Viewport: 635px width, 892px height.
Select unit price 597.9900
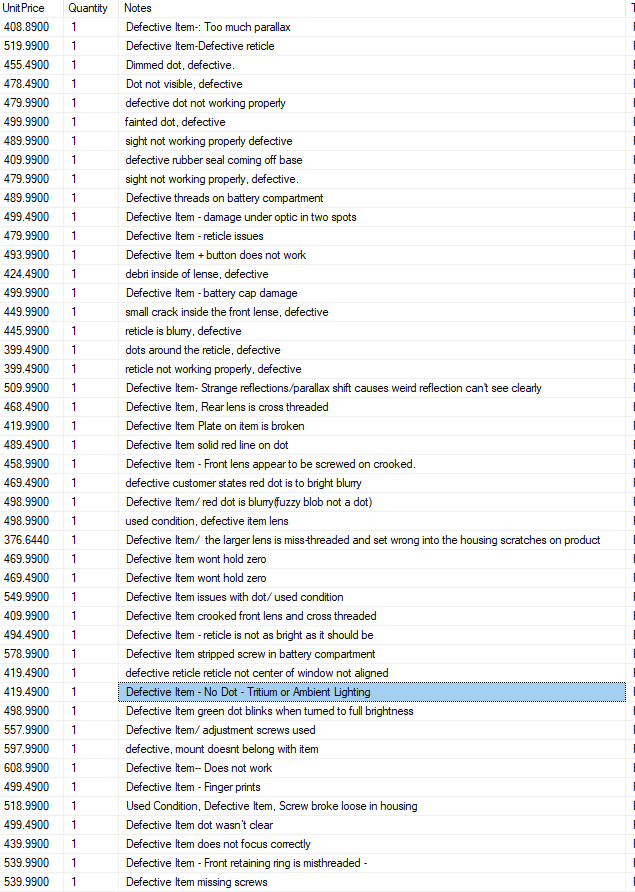click(31, 749)
